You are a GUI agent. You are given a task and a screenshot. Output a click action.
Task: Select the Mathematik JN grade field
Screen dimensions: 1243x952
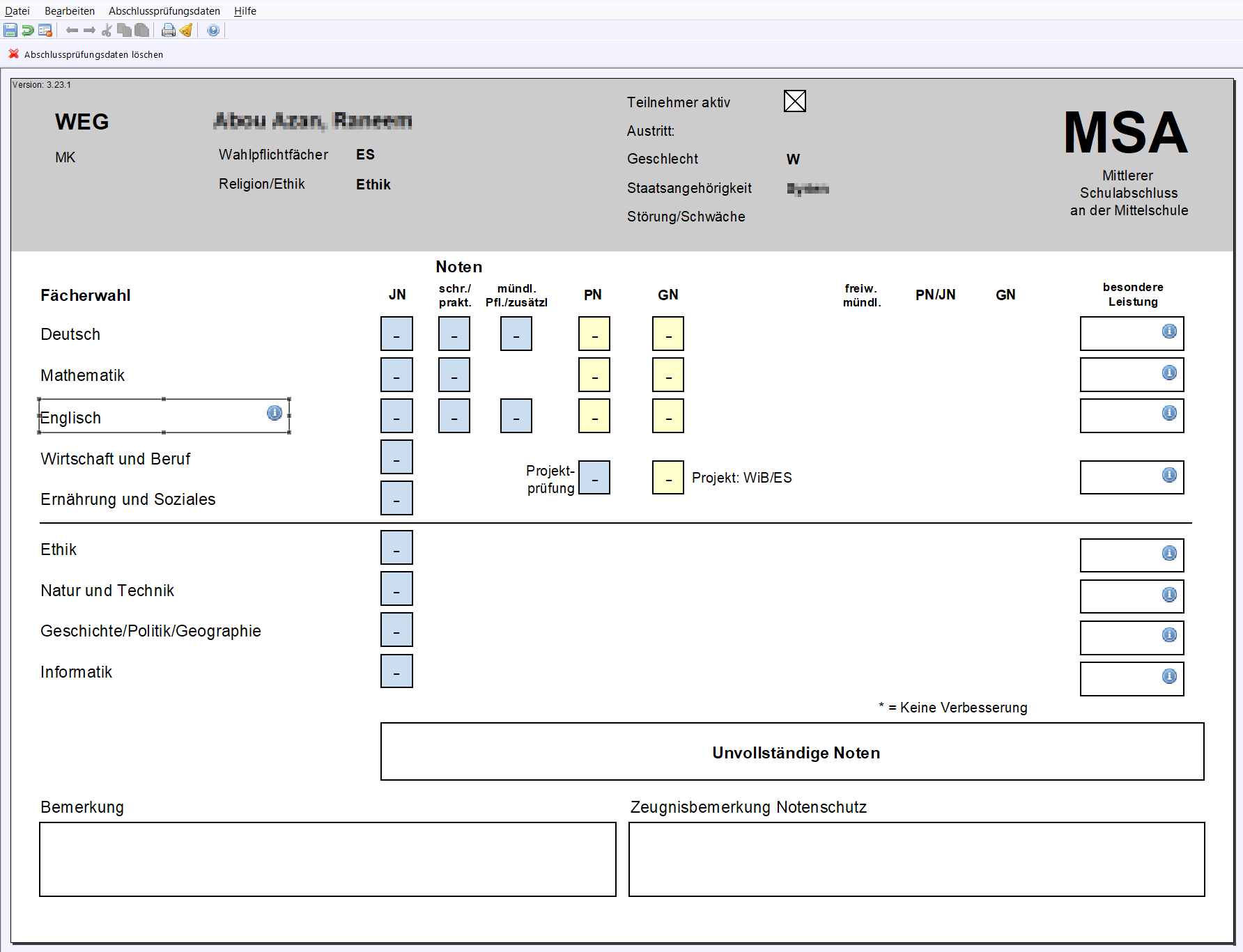click(396, 375)
